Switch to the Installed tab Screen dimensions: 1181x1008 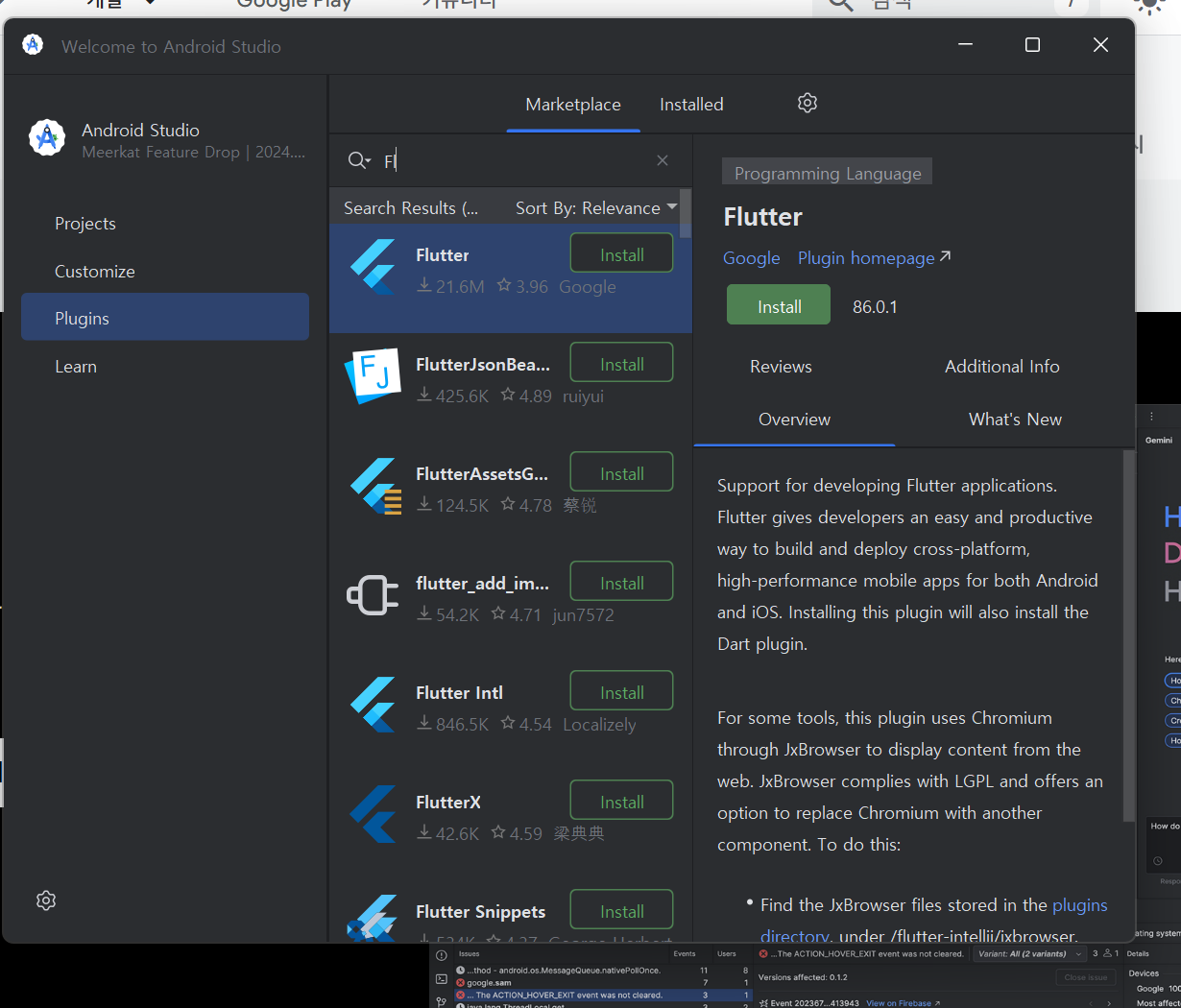tap(691, 104)
